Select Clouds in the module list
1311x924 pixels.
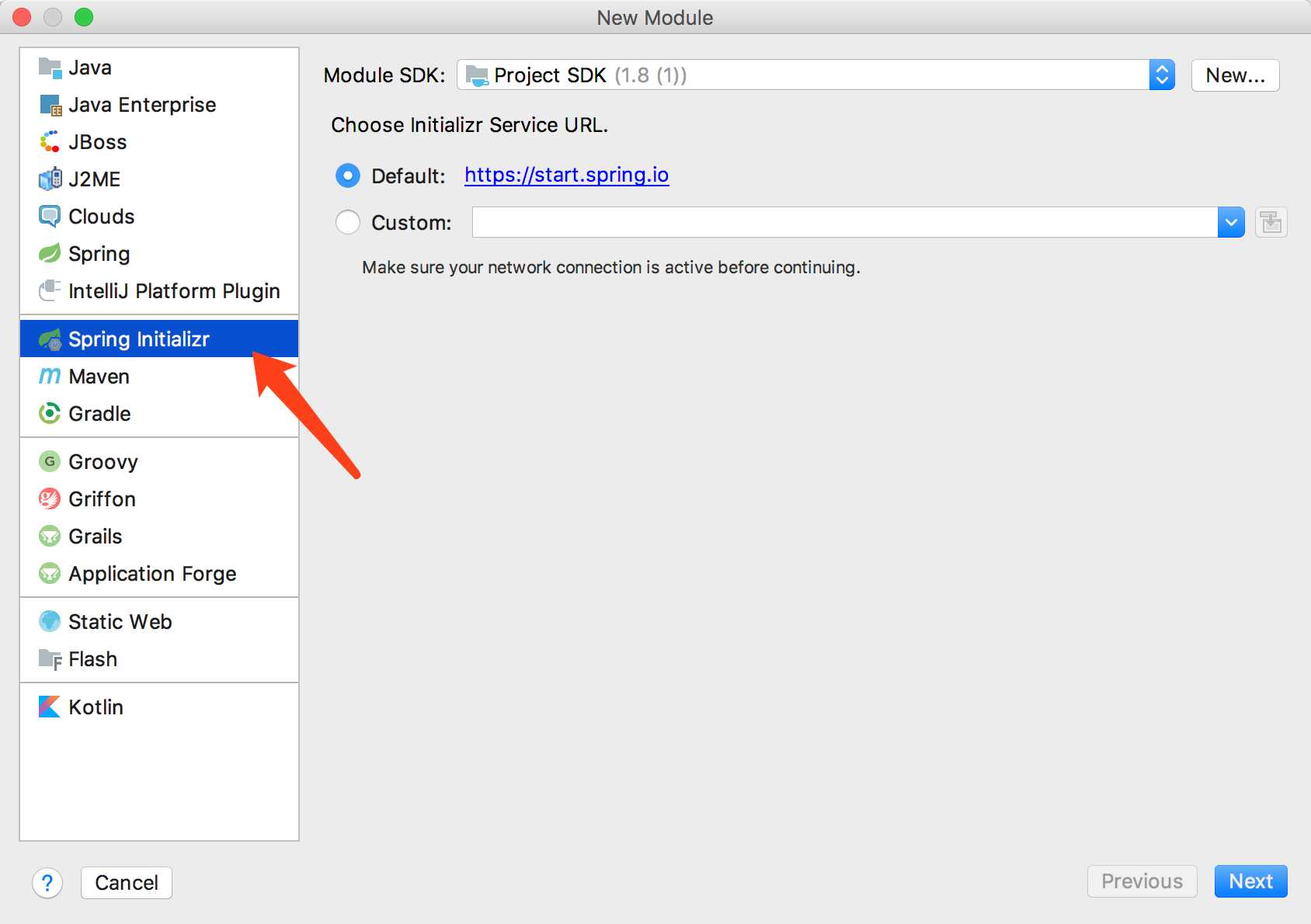click(159, 217)
